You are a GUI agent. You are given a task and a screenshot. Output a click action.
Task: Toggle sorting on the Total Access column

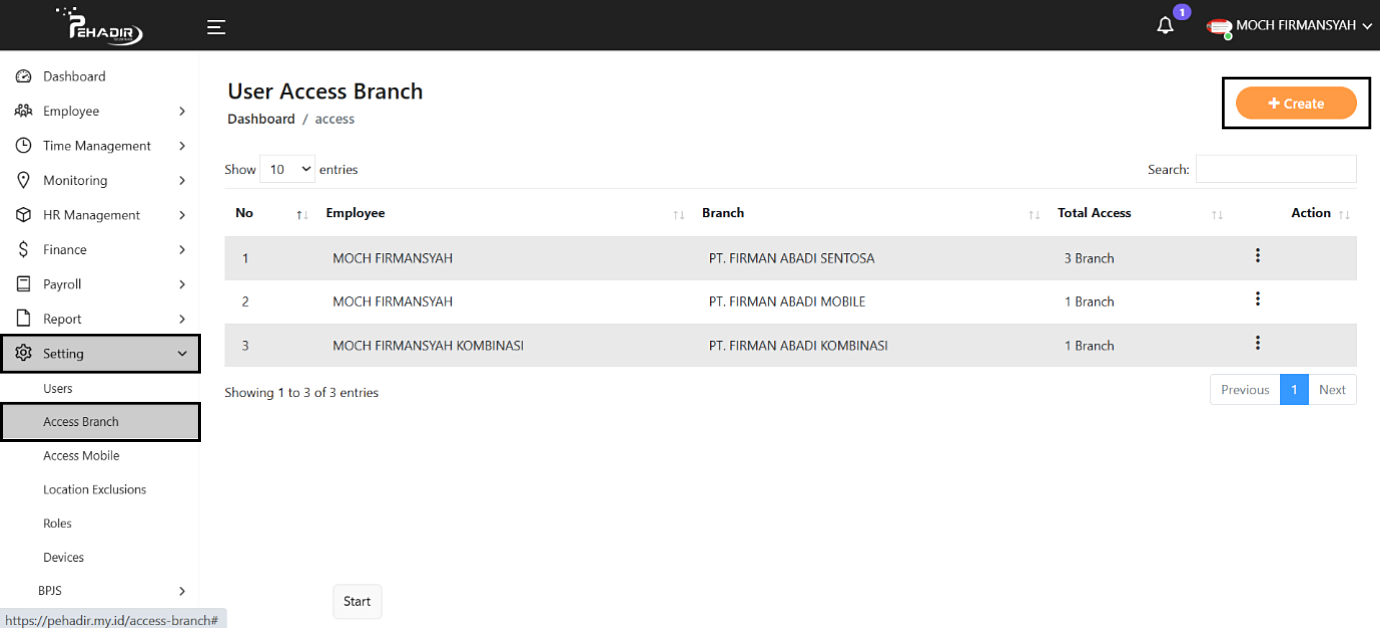[x=1217, y=214]
